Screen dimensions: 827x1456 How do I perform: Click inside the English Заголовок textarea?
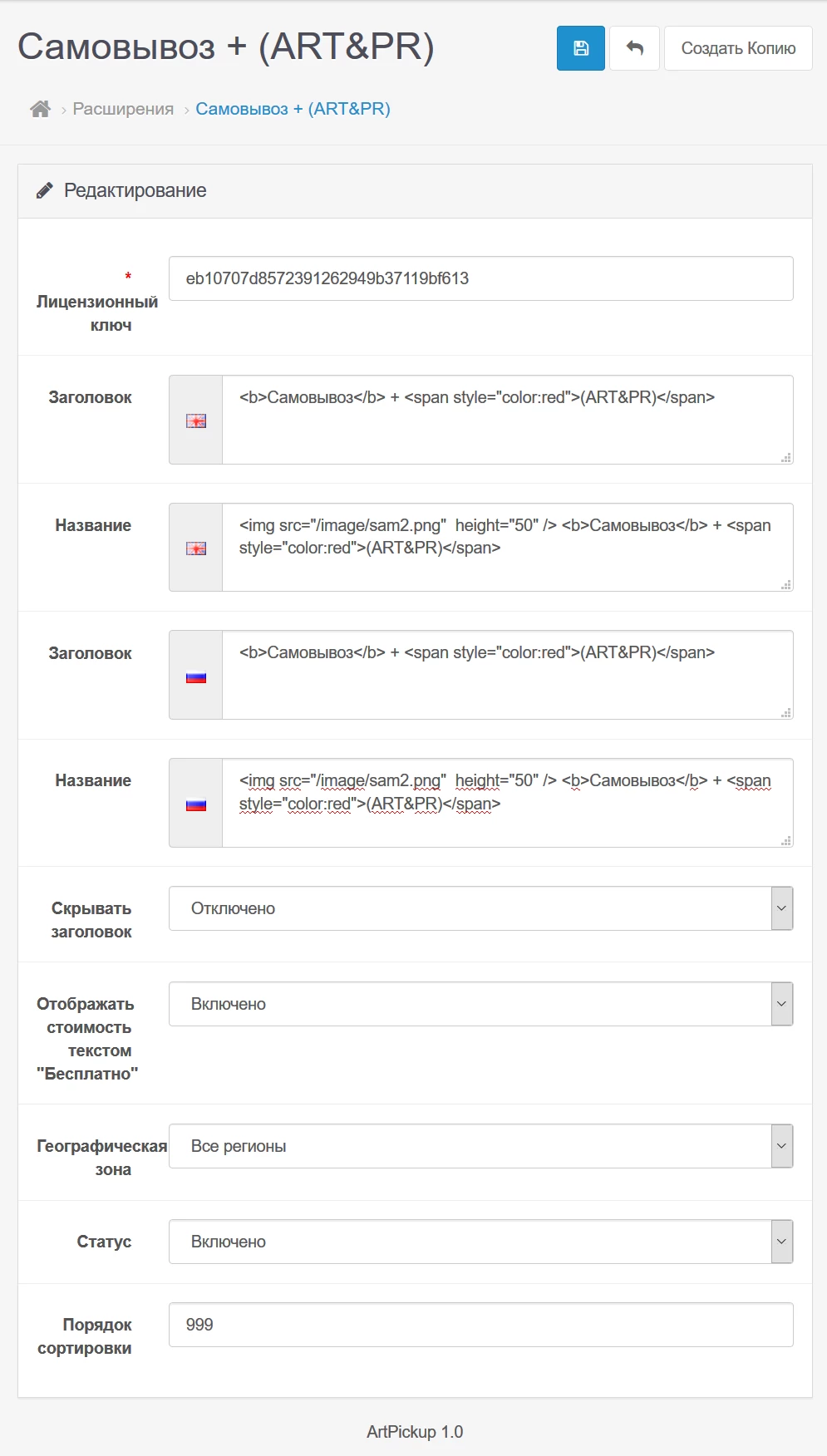(x=508, y=420)
